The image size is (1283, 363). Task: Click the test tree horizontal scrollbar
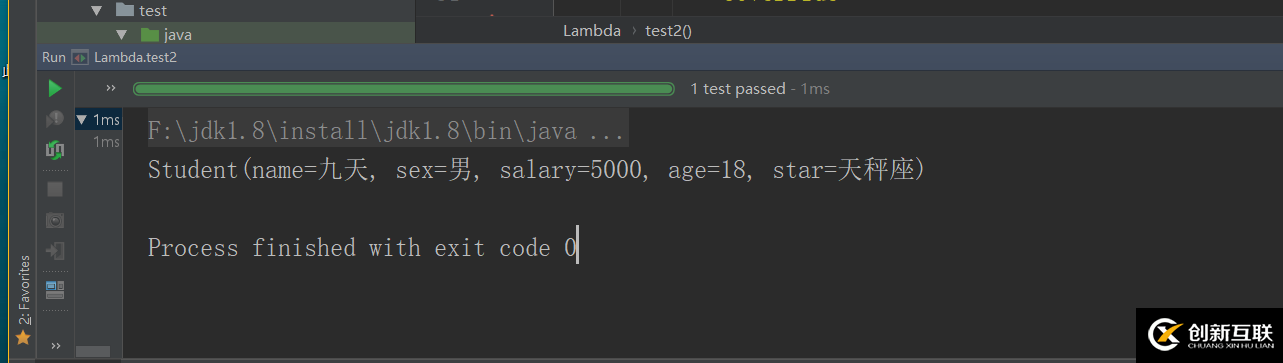[93, 351]
